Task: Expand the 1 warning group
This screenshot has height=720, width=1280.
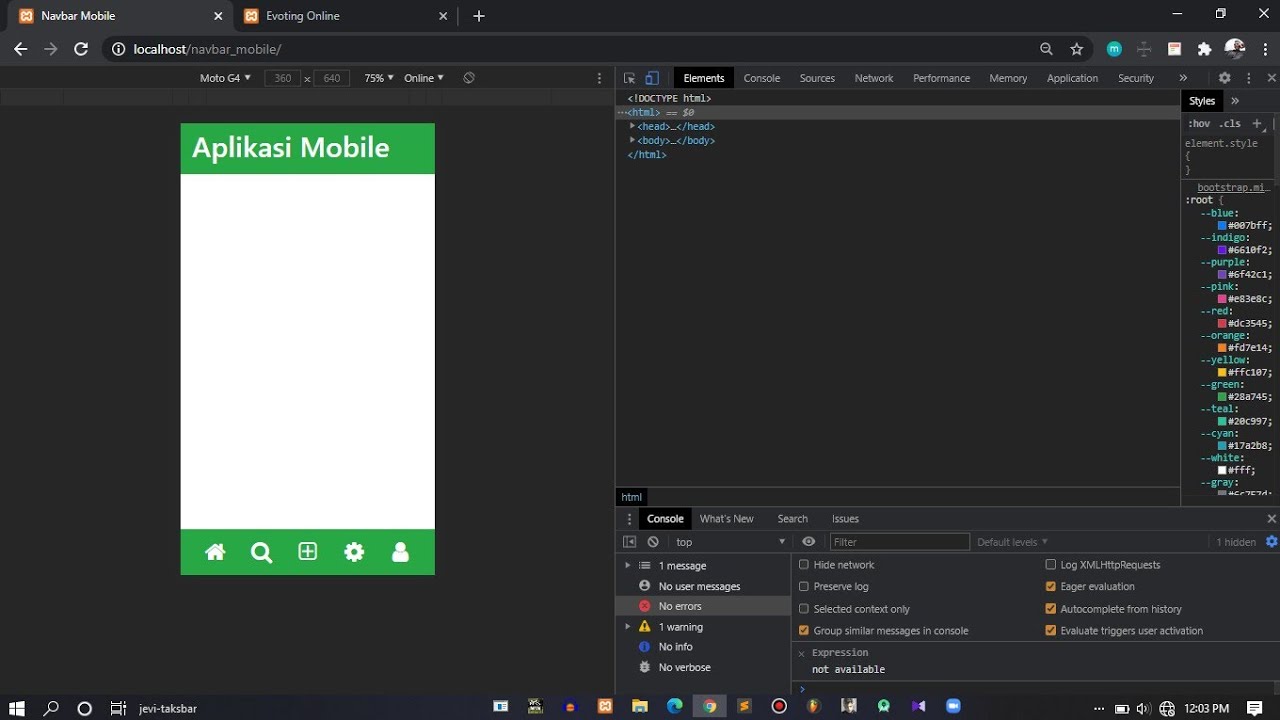Action: pos(628,627)
